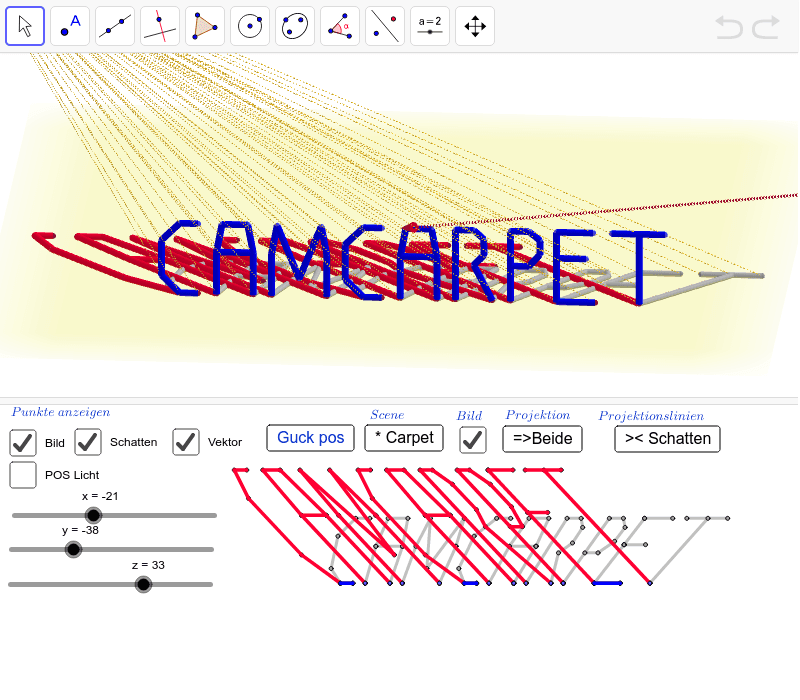
Task: Select the Move Graphics View tool
Action: pos(474,25)
